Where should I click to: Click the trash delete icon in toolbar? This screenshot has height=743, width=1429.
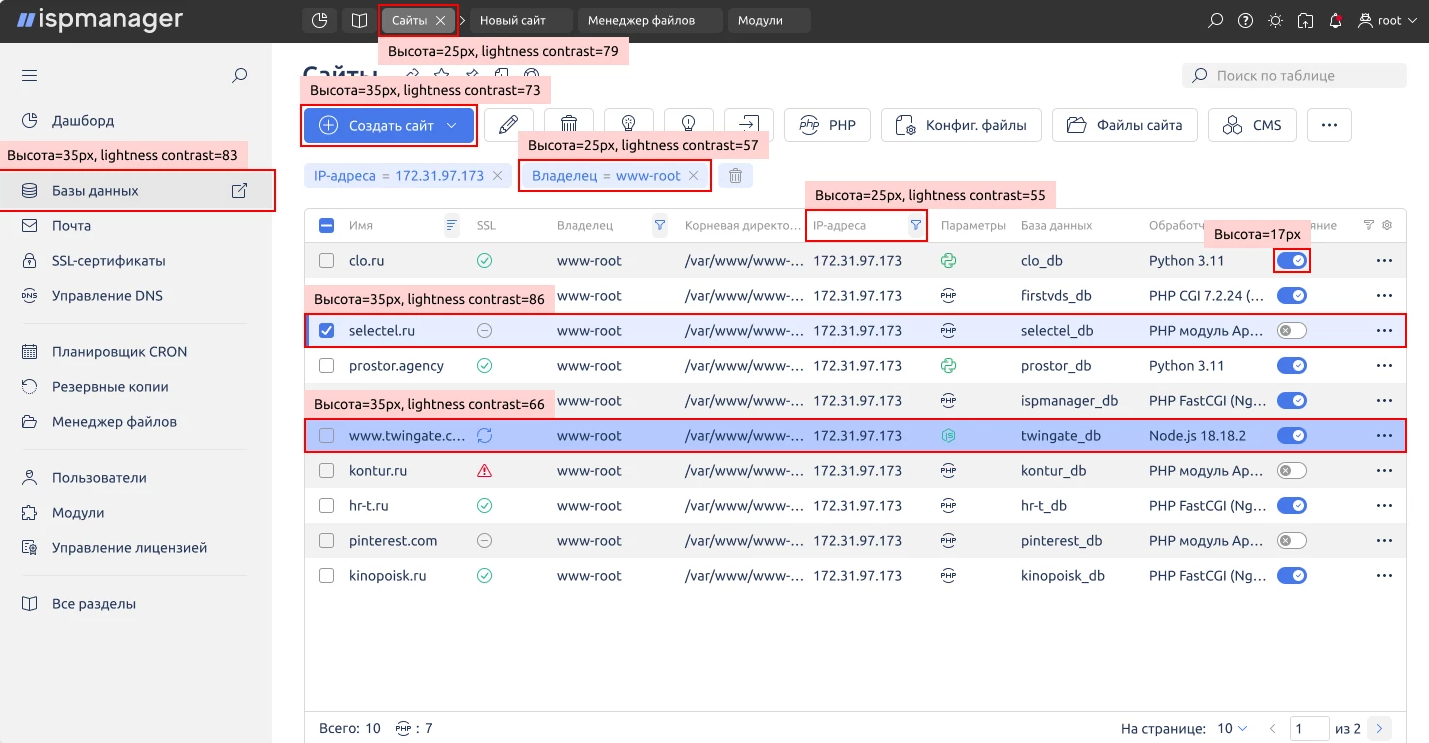569,125
